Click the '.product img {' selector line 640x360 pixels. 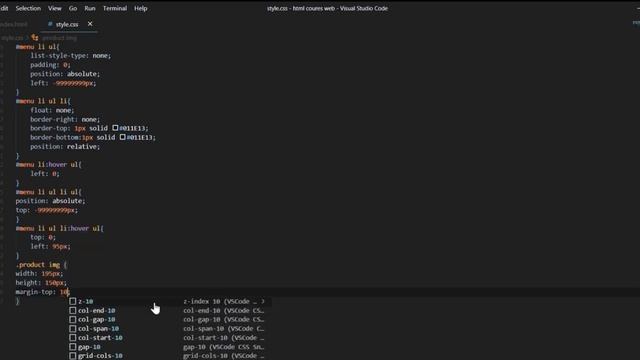[41, 264]
